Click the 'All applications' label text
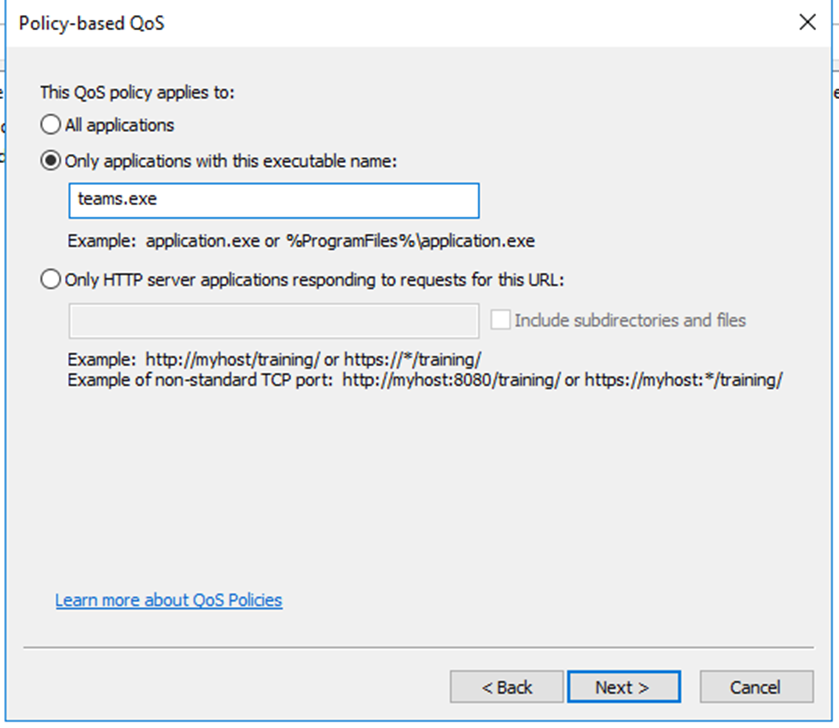The image size is (839, 728). [120, 125]
